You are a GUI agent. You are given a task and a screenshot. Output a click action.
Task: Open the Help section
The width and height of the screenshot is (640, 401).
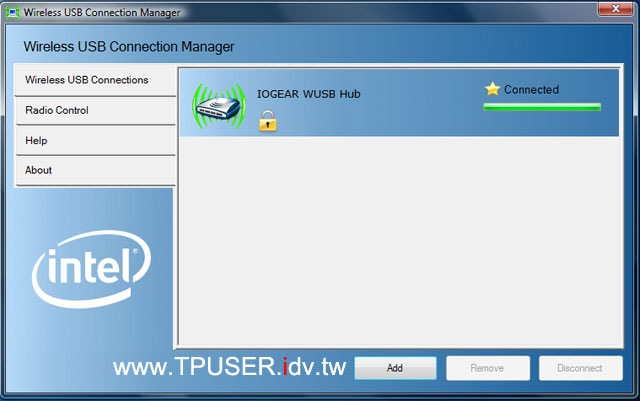[x=95, y=141]
